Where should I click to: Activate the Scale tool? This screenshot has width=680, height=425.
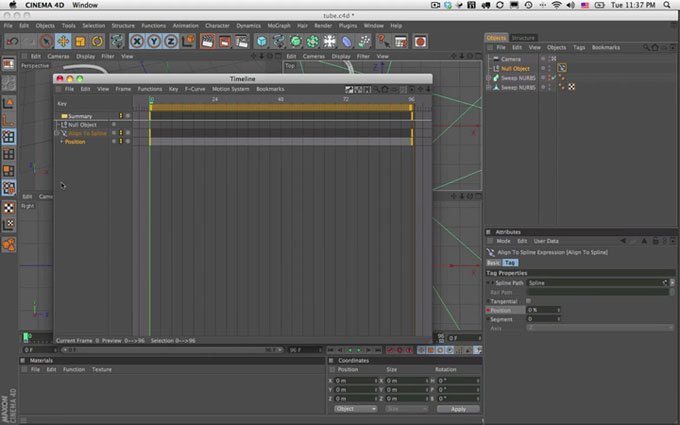coord(80,42)
